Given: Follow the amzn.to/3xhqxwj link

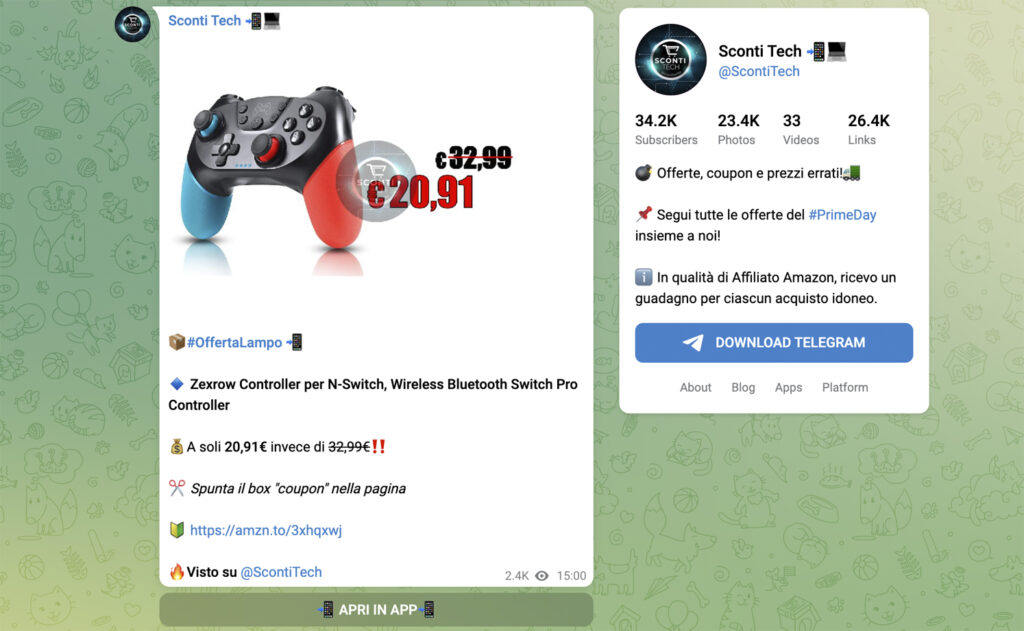Looking at the screenshot, I should pyautogui.click(x=266, y=530).
